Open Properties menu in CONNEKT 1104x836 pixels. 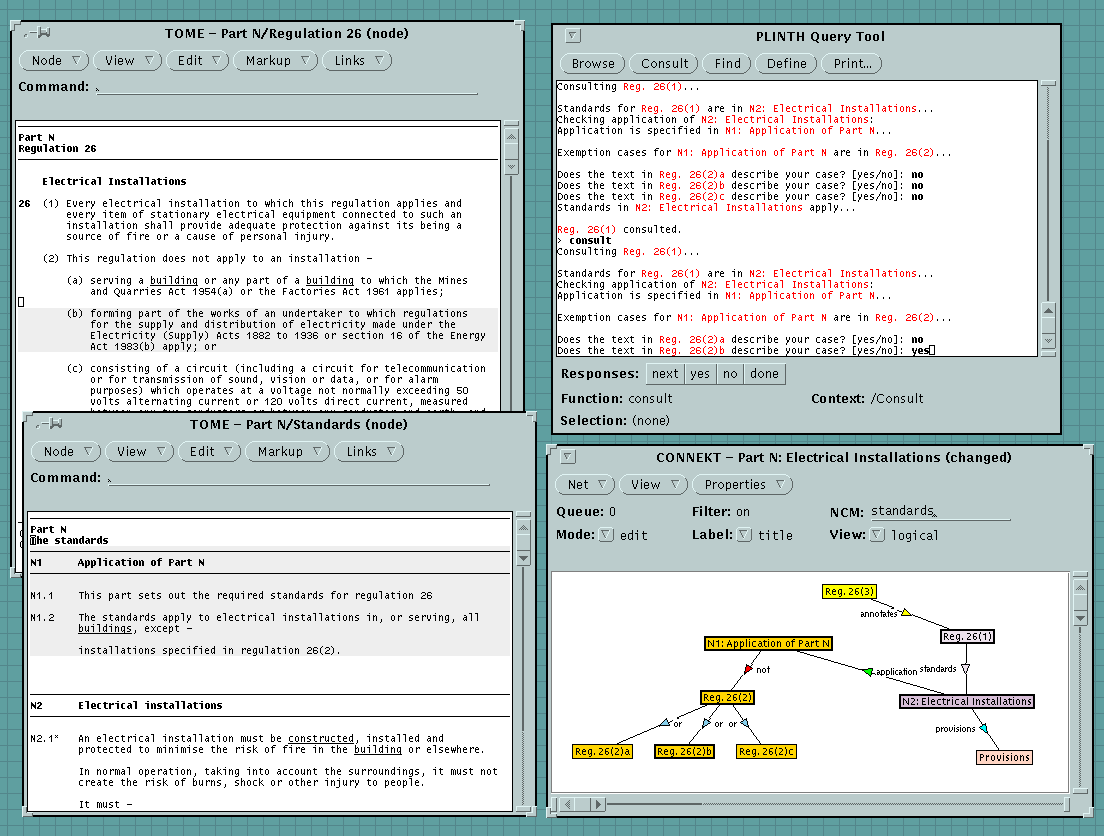tap(743, 485)
